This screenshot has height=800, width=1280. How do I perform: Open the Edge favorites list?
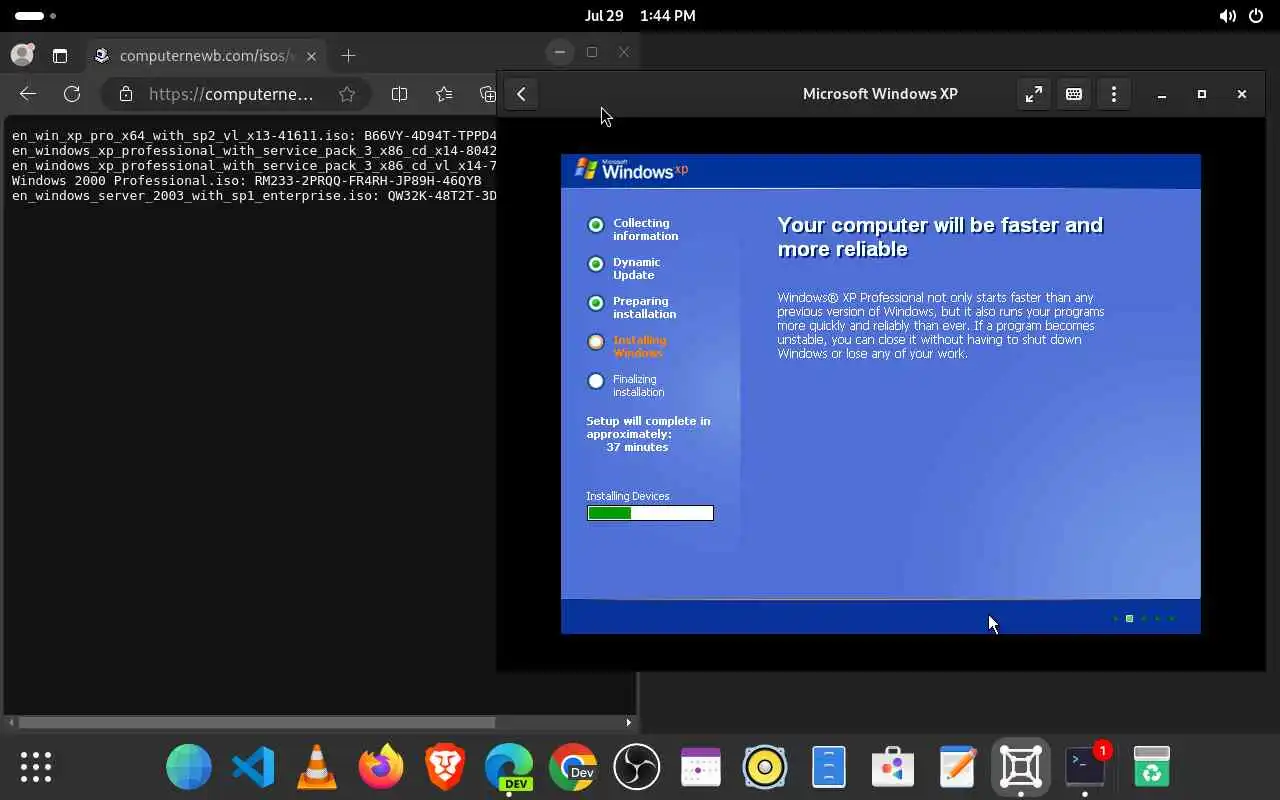[444, 94]
